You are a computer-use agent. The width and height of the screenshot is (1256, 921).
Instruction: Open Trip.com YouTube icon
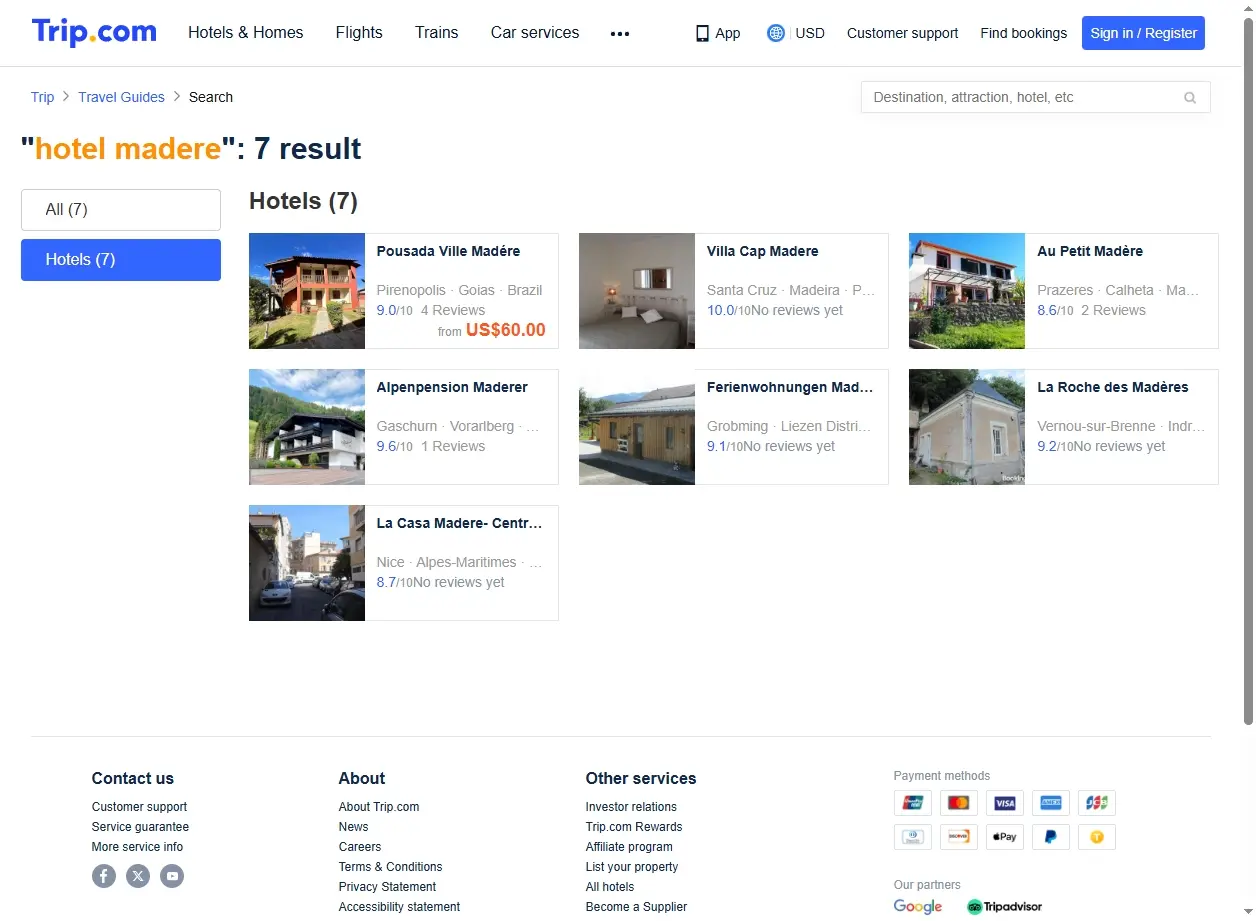pyautogui.click(x=172, y=876)
